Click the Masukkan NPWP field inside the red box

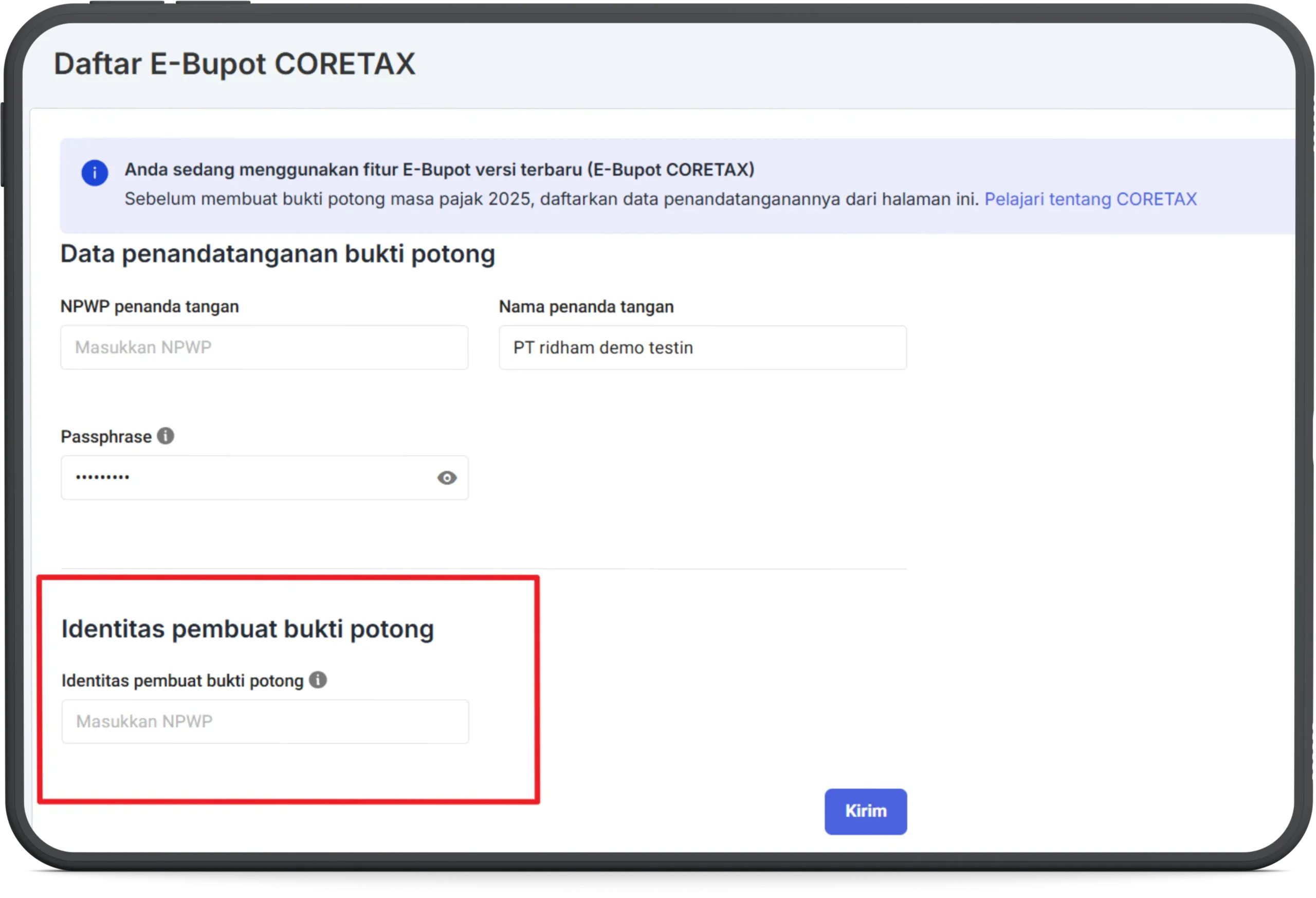click(x=264, y=721)
